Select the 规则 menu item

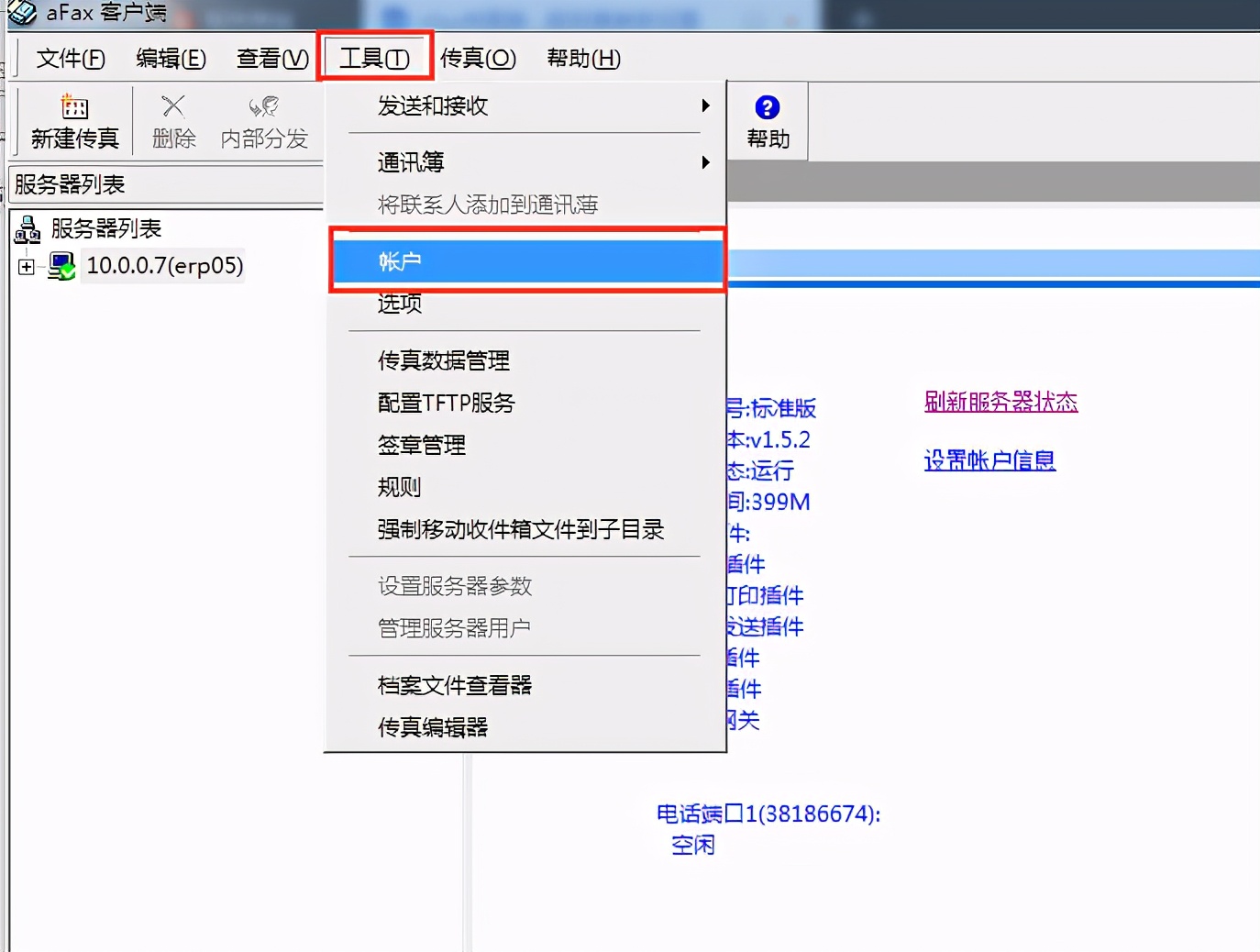(x=525, y=487)
